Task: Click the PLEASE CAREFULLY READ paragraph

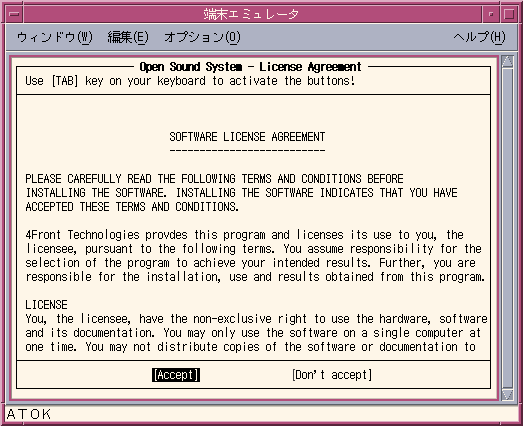Action: click(241, 193)
